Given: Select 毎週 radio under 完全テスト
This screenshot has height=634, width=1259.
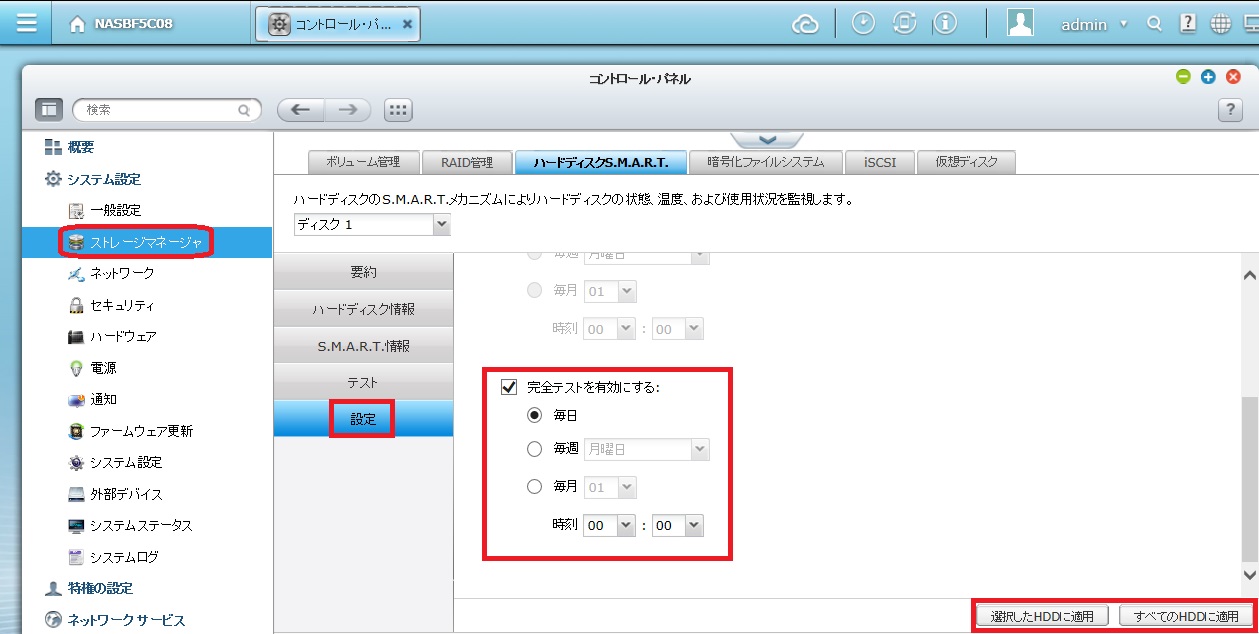Looking at the screenshot, I should (x=535, y=449).
